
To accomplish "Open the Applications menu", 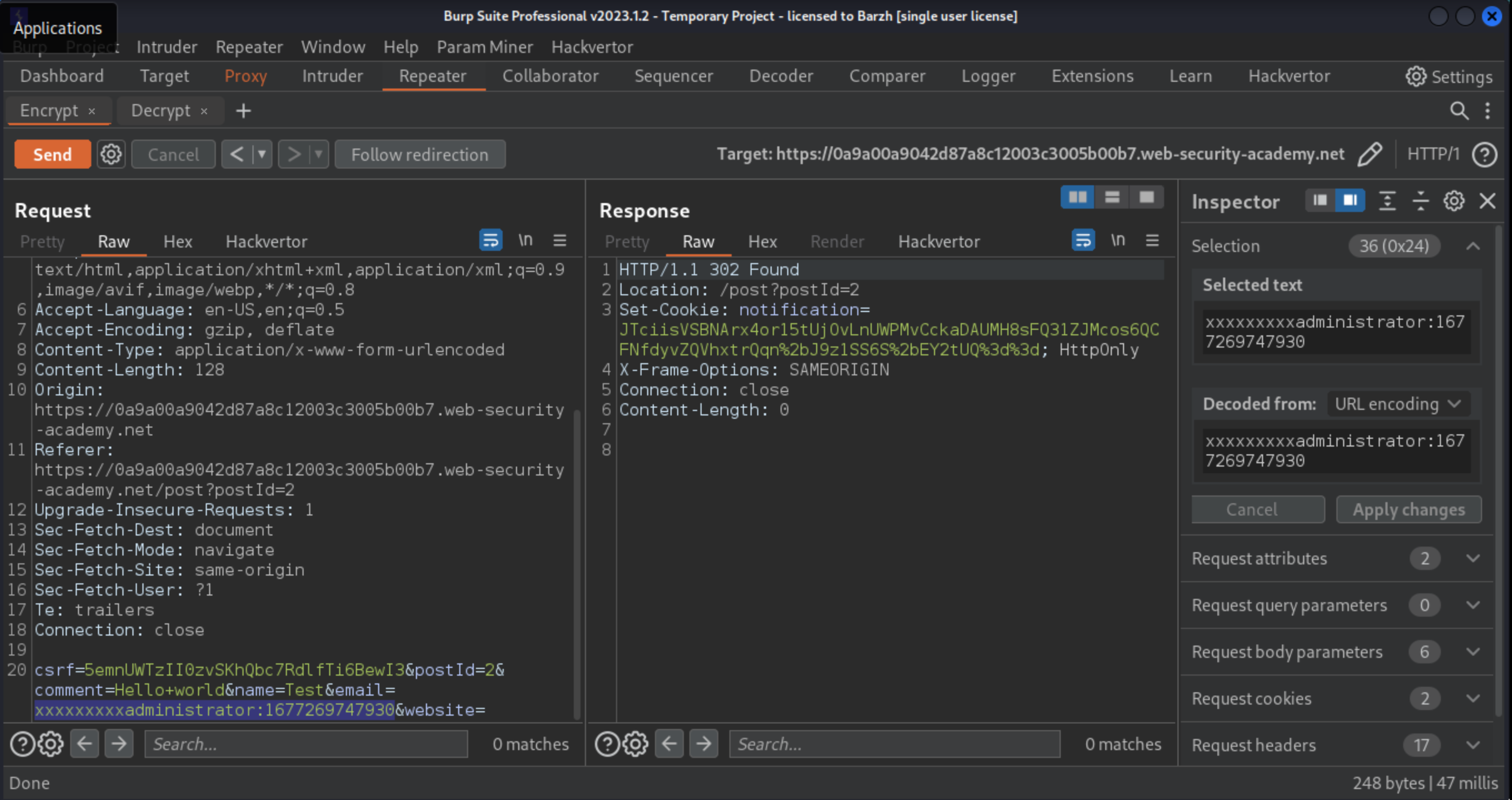I will (x=58, y=28).
